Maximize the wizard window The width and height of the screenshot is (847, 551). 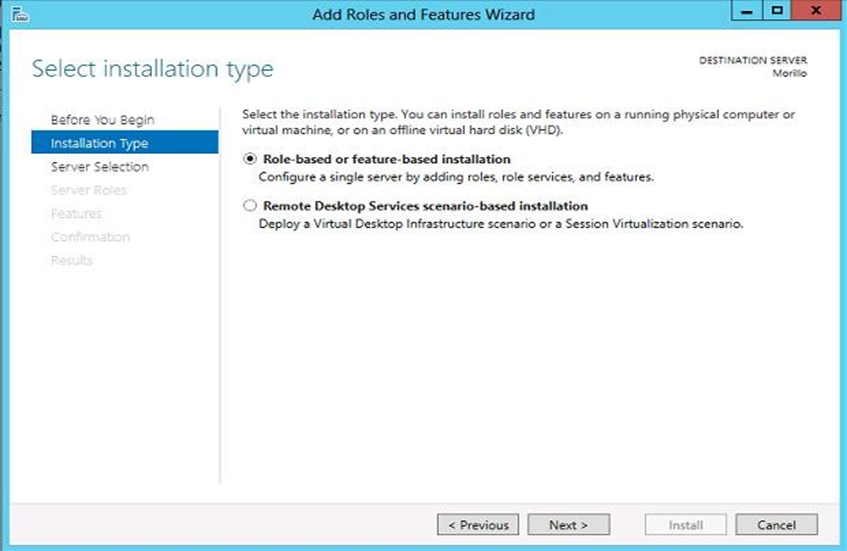click(776, 12)
